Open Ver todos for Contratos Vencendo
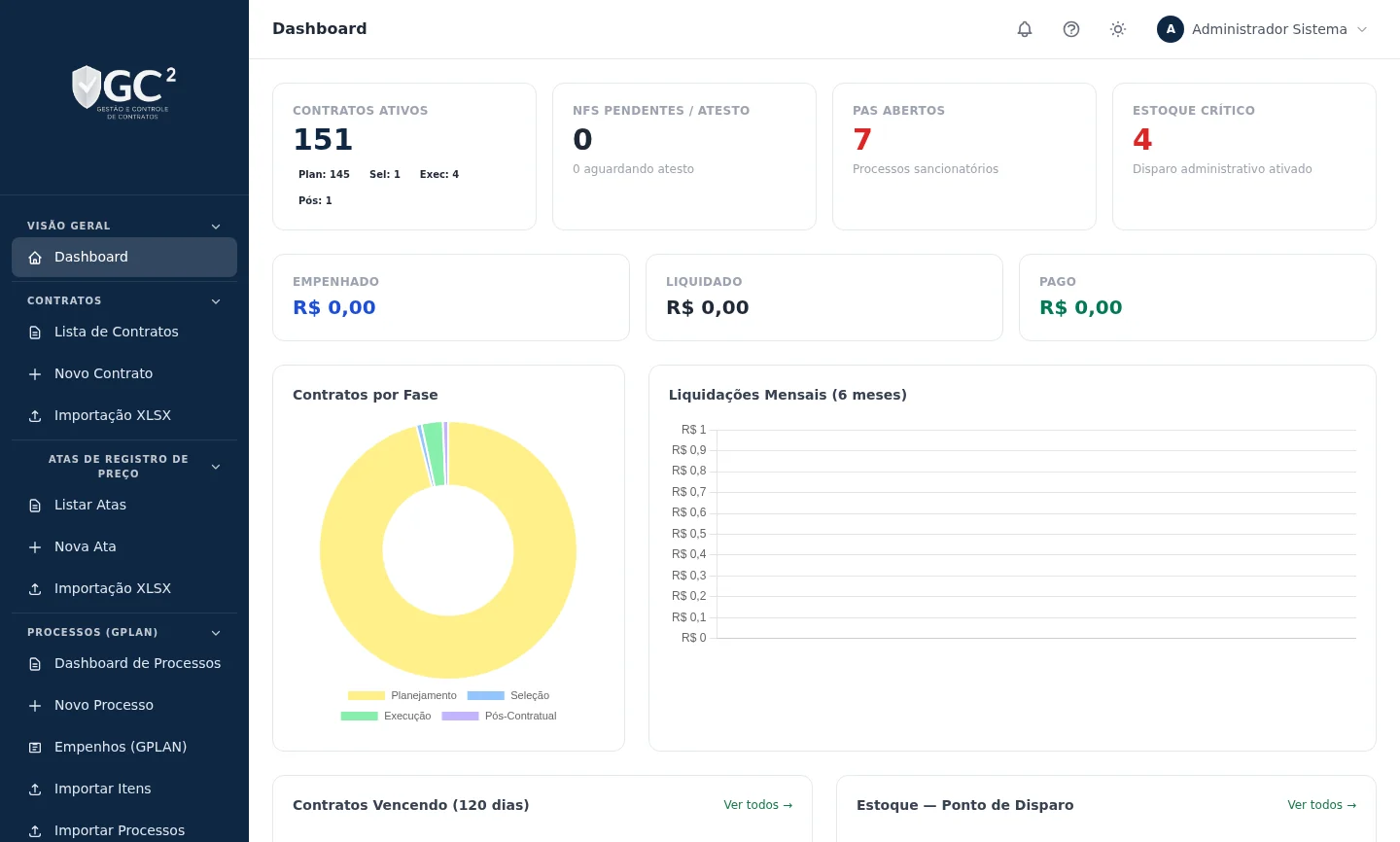Image resolution: width=1400 pixels, height=842 pixels. (x=758, y=805)
